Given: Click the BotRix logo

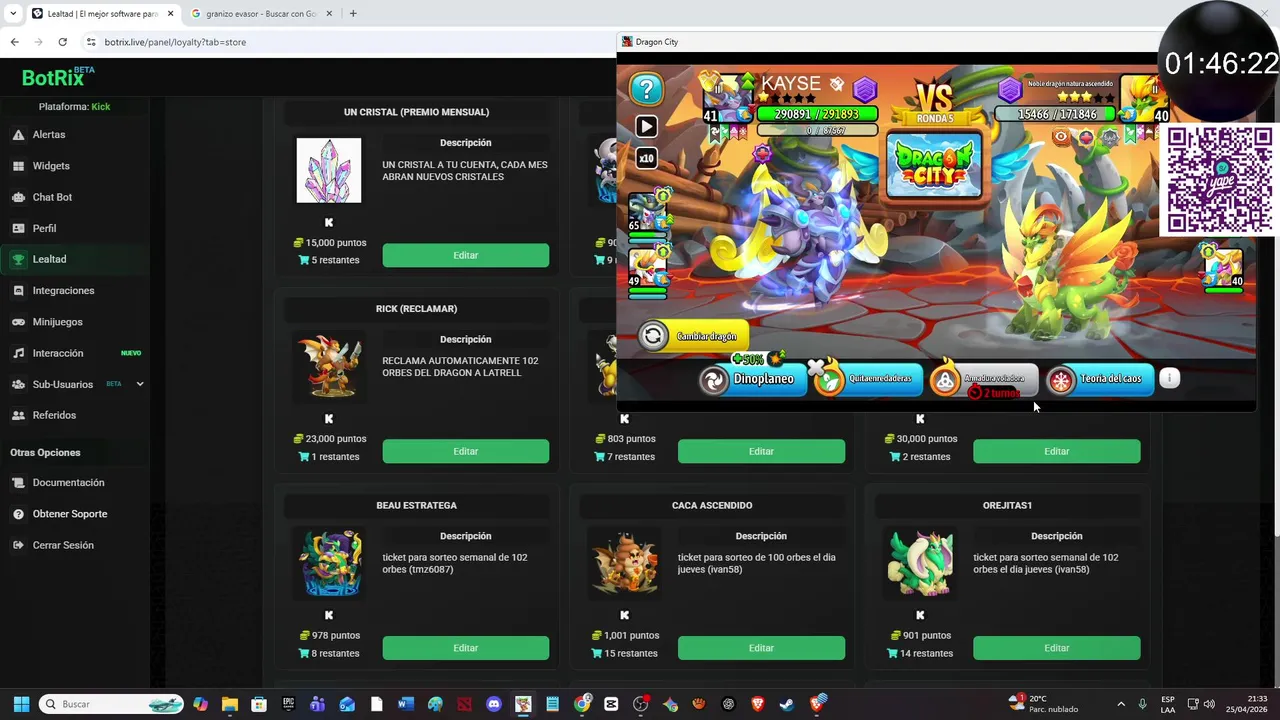Looking at the screenshot, I should [58, 77].
